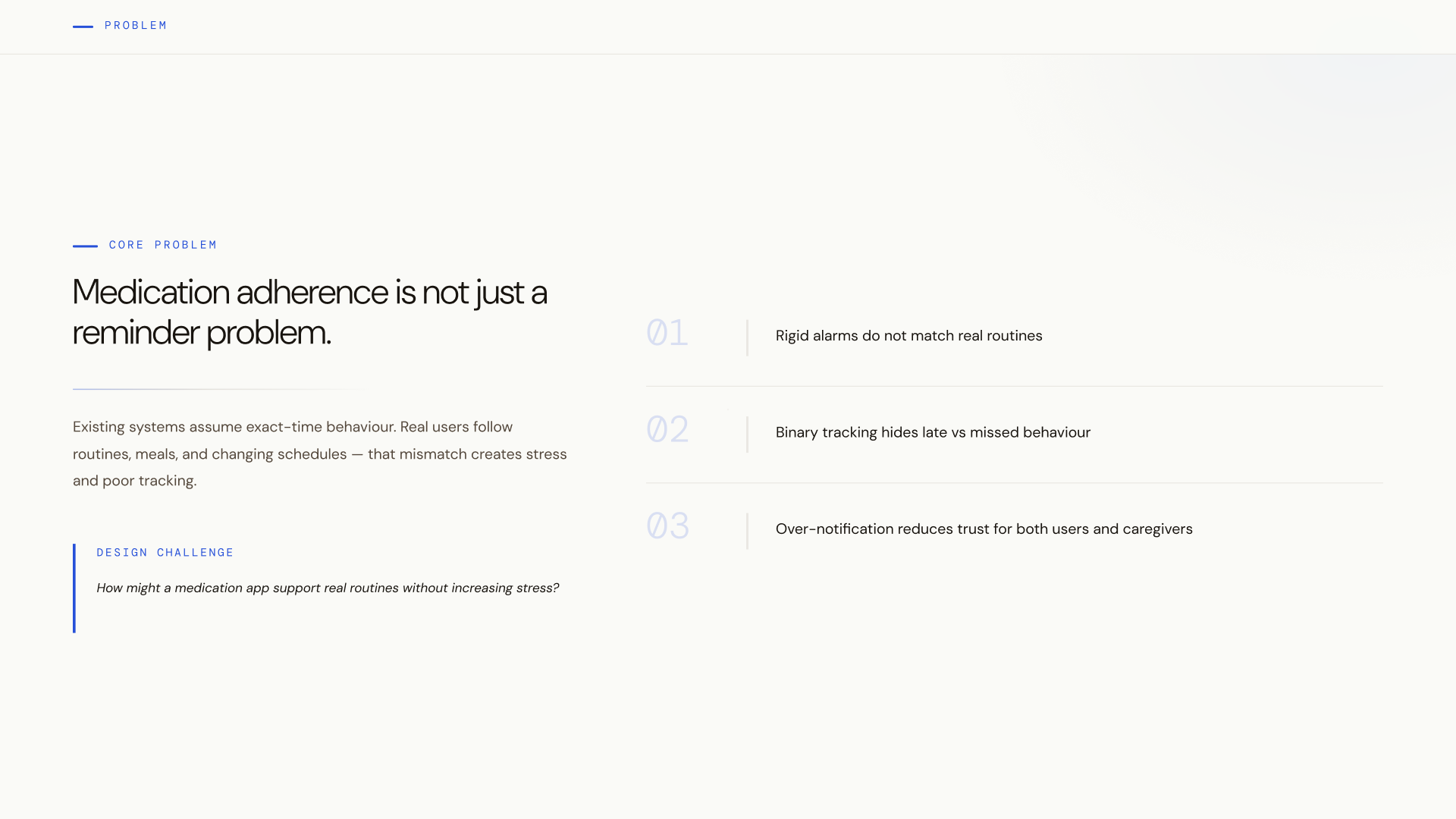Image resolution: width=1456 pixels, height=819 pixels.
Task: Click 'Binary tracking hides late vs missed behaviour'
Action: pos(933,433)
